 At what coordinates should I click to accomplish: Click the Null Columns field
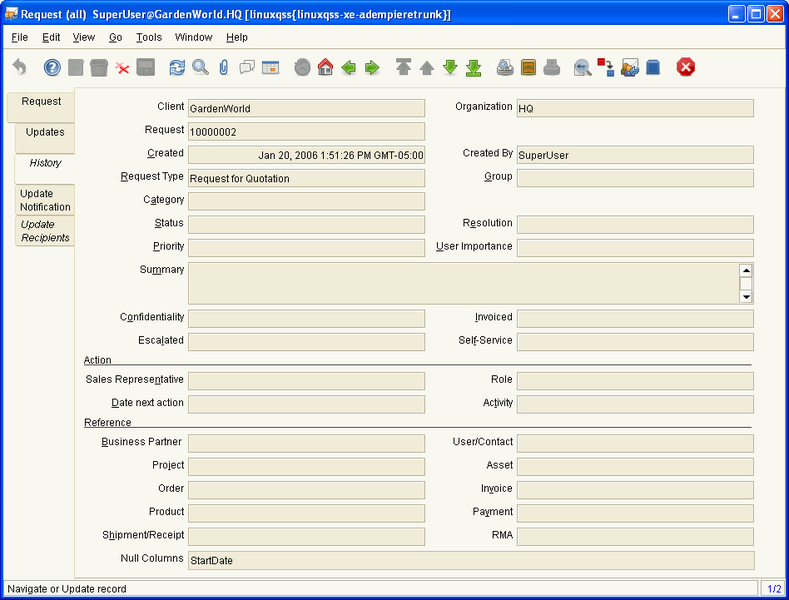(470, 560)
